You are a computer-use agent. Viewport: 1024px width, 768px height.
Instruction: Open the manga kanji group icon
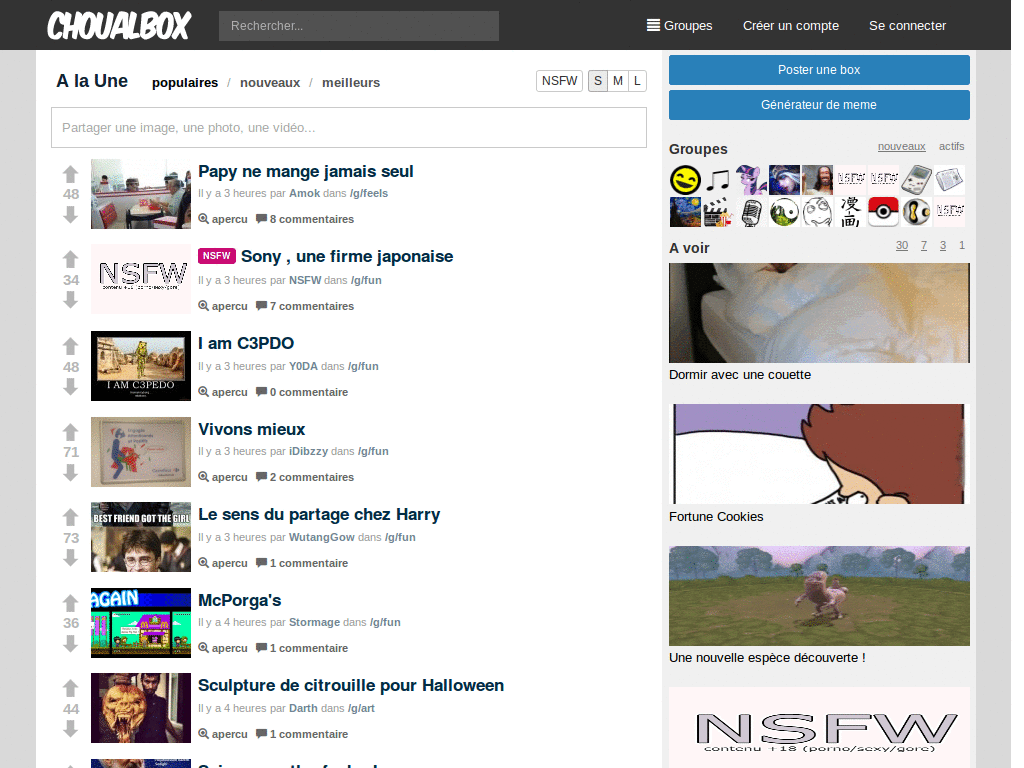(850, 212)
